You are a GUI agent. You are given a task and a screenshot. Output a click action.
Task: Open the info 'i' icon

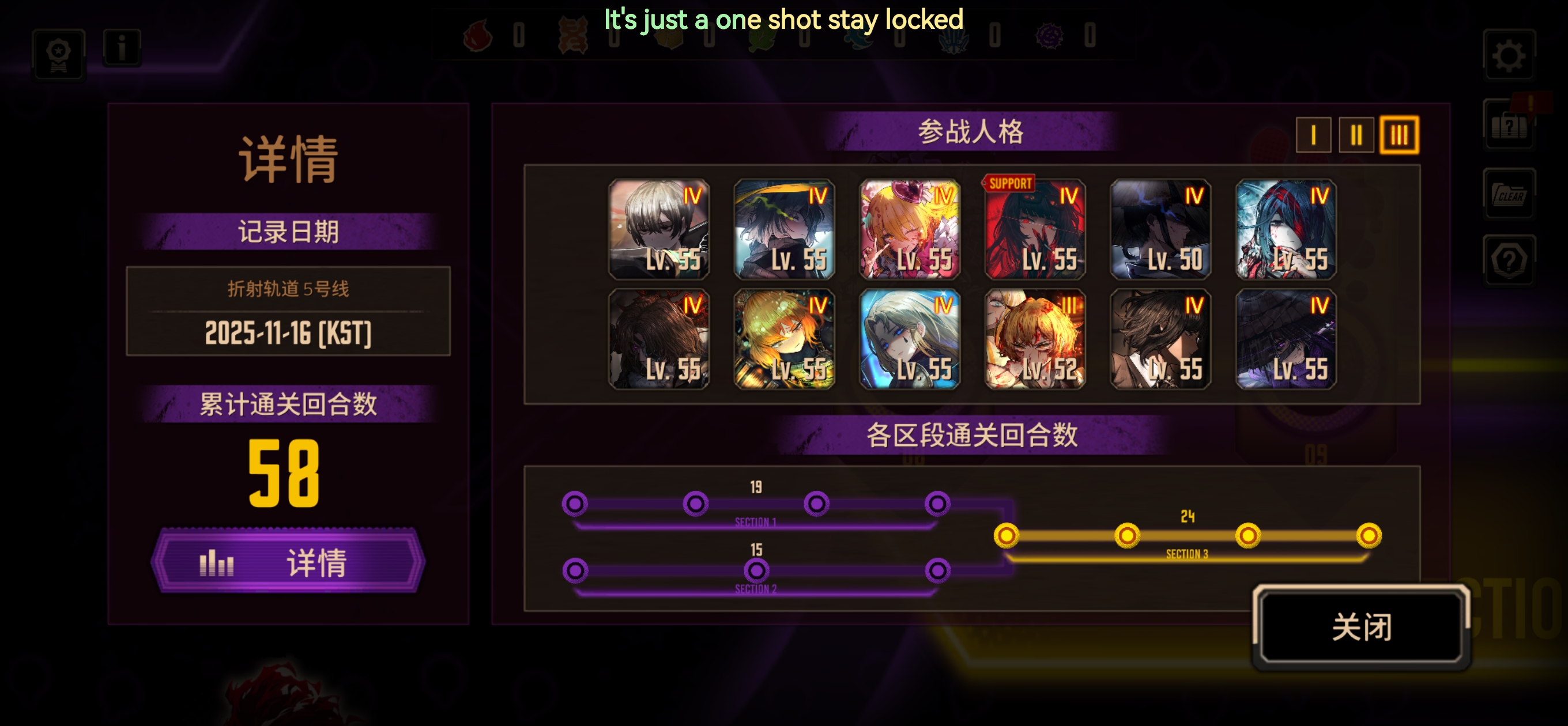[x=122, y=47]
